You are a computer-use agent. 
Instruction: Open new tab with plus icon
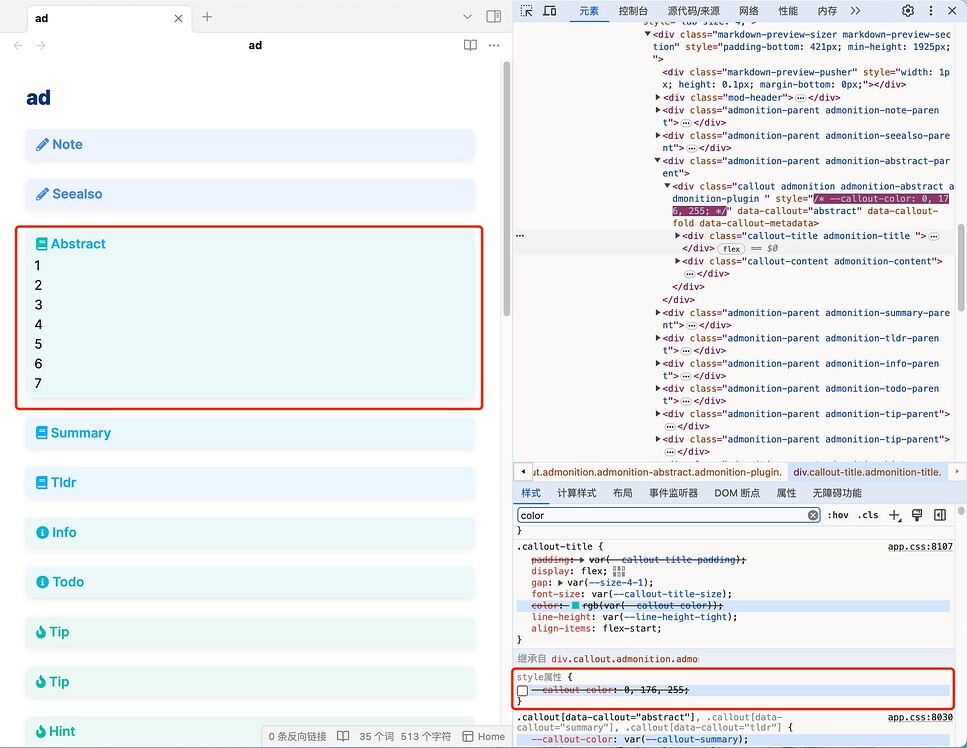coord(207,17)
